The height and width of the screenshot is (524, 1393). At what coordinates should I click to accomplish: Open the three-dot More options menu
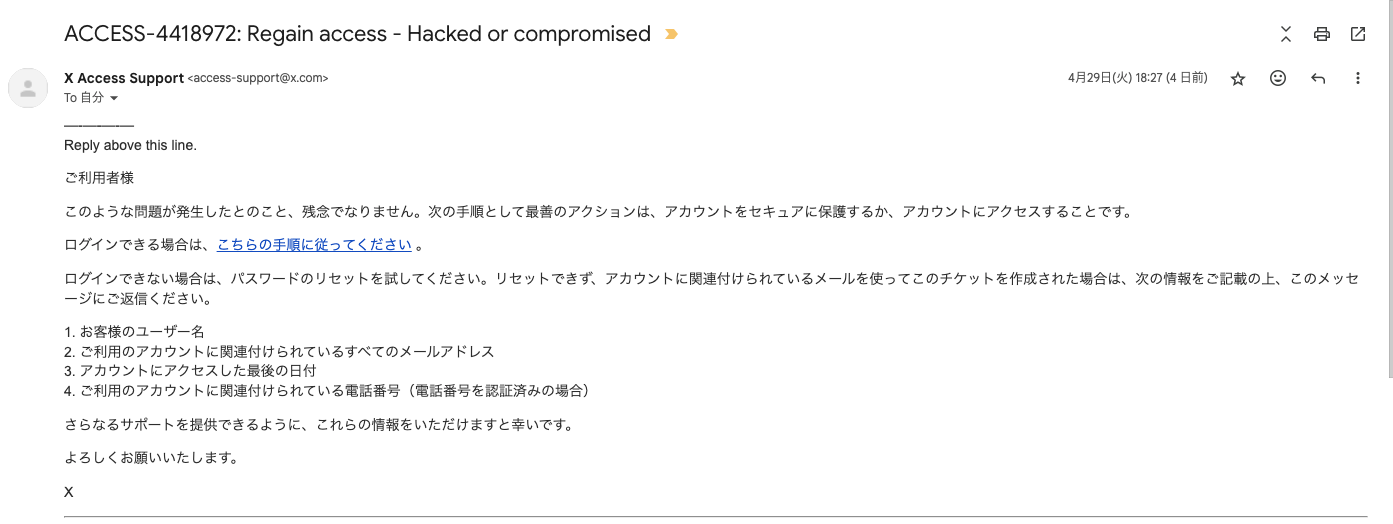(x=1357, y=78)
